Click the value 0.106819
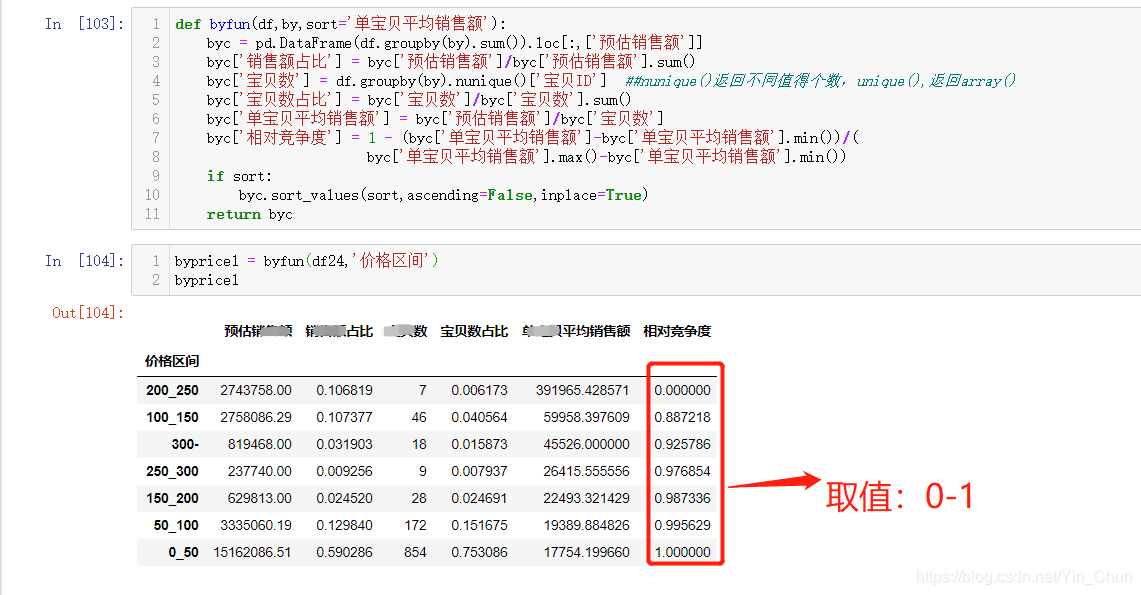Screen dimensions: 1141x595 [344, 390]
